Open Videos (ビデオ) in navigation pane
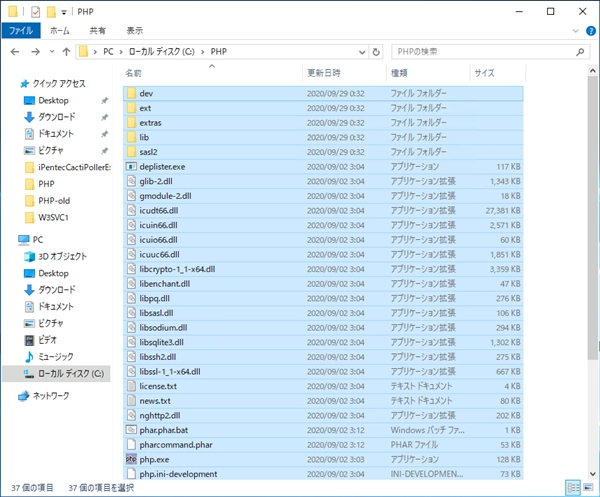 40,340
